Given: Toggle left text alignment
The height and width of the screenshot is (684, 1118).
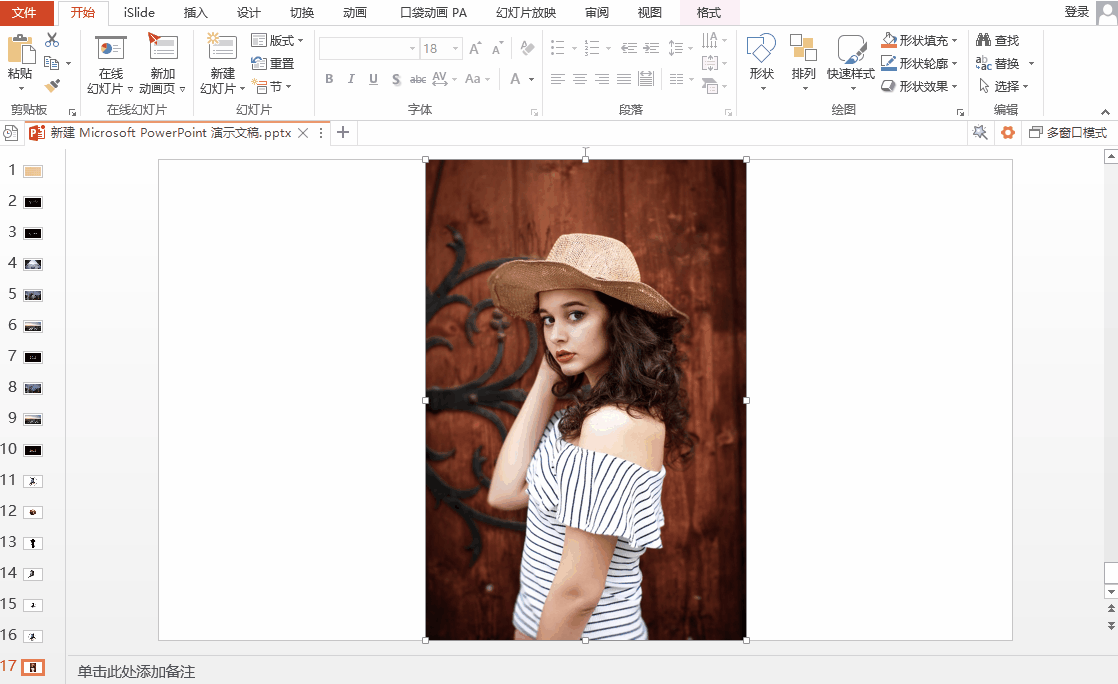Looking at the screenshot, I should (558, 79).
